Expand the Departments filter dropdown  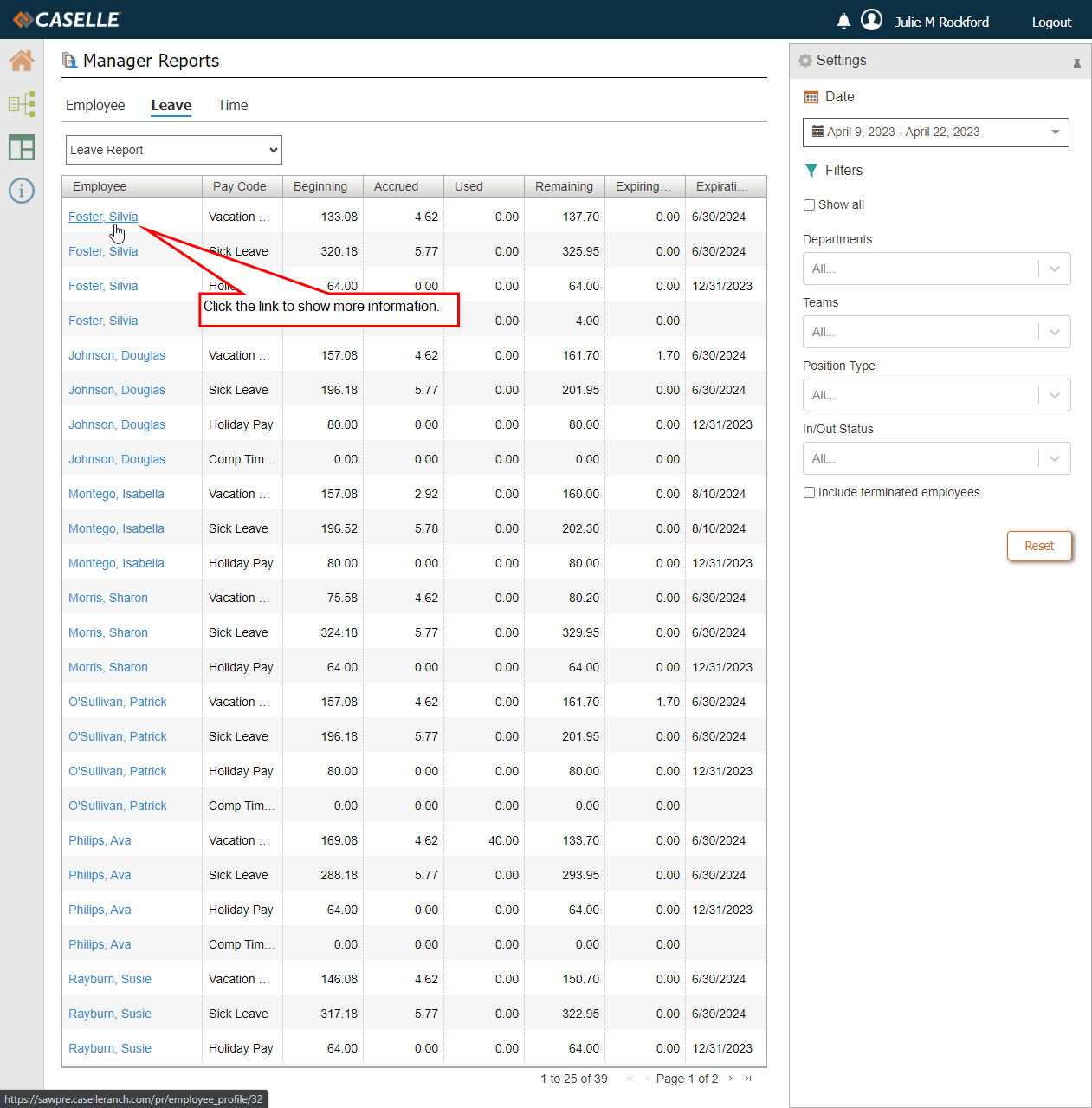936,269
